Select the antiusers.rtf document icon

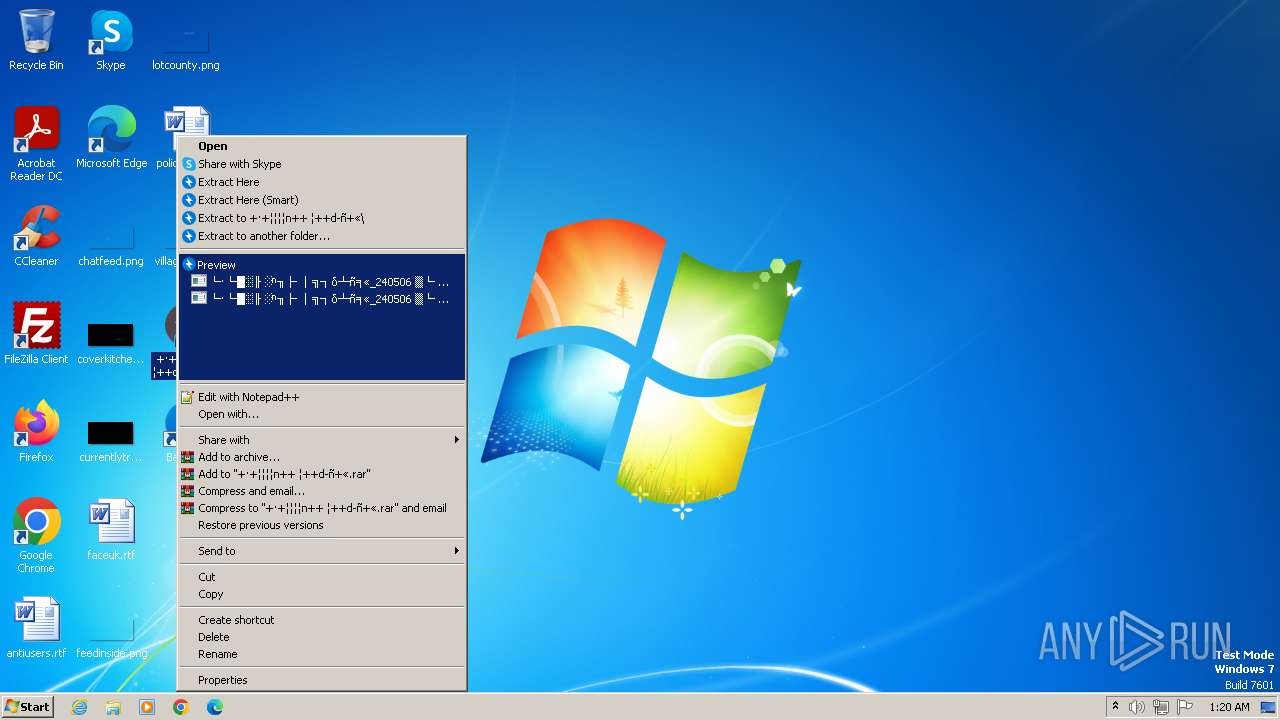tap(36, 628)
